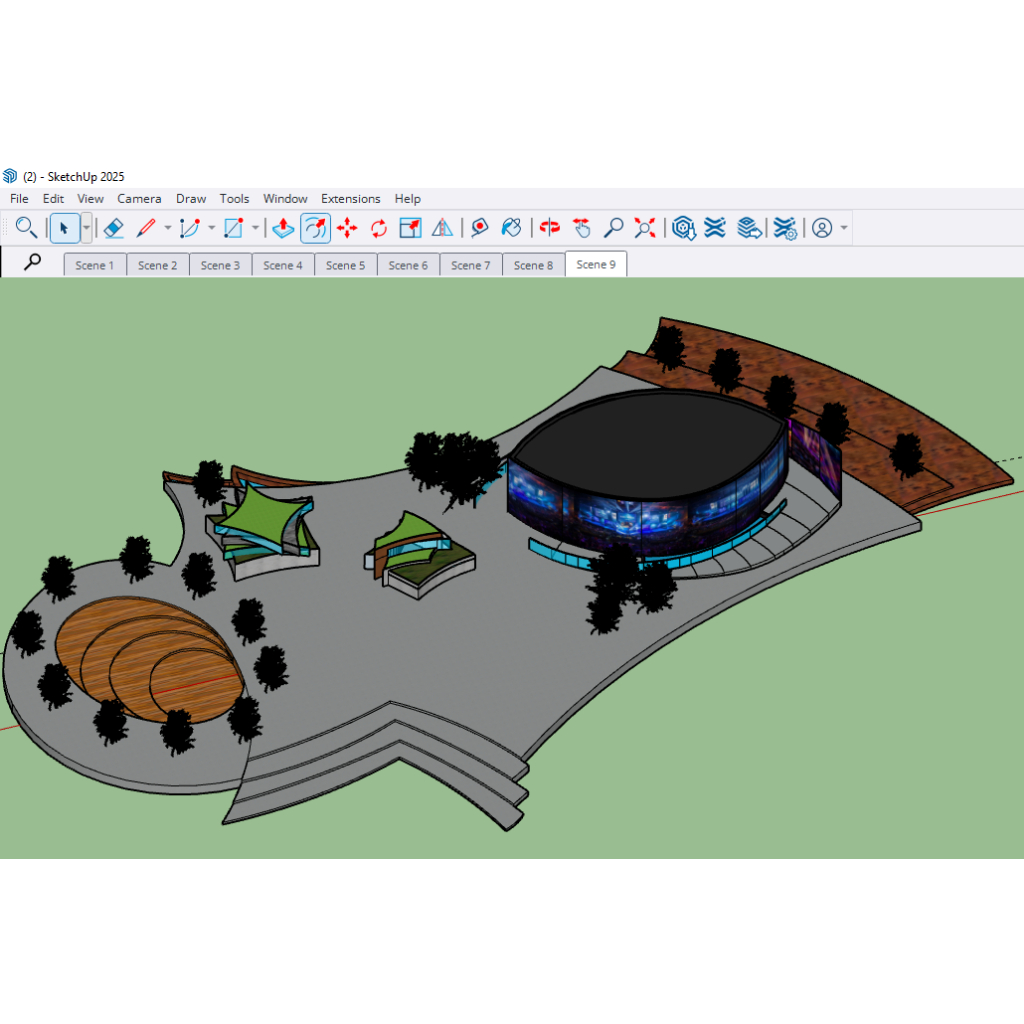Screen dimensions: 1024x1024
Task: Choose the Arc drawing tool
Action: (189, 228)
